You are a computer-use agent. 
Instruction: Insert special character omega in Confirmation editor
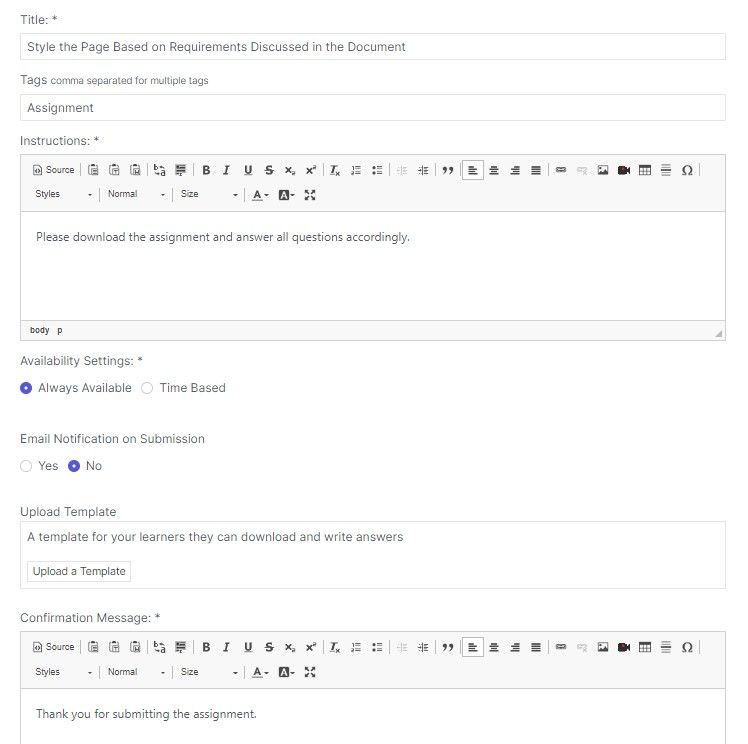(x=687, y=647)
